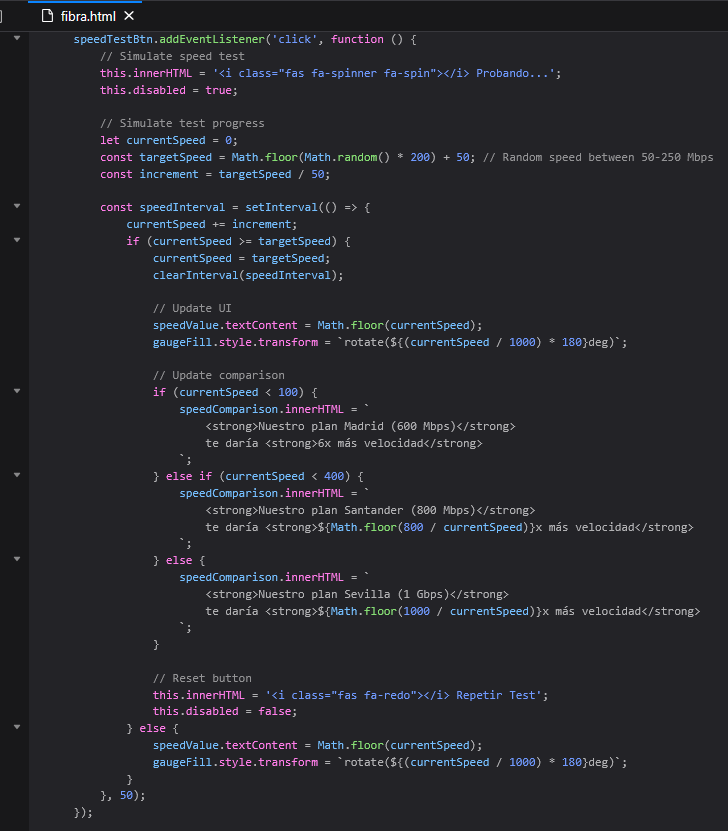
Task: Click comment '// Reset button'
Action: (202, 678)
